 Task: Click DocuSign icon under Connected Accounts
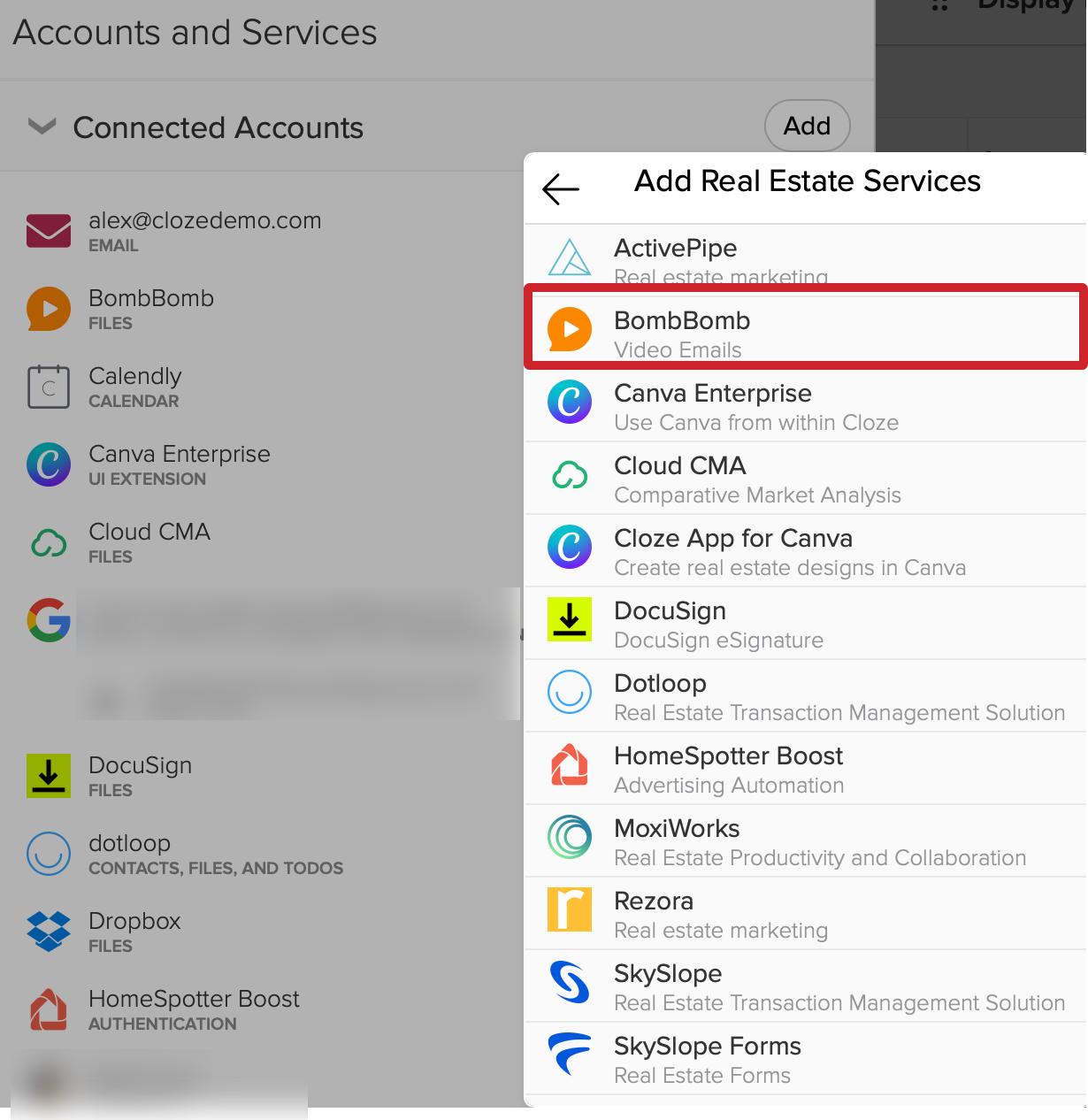(x=49, y=776)
